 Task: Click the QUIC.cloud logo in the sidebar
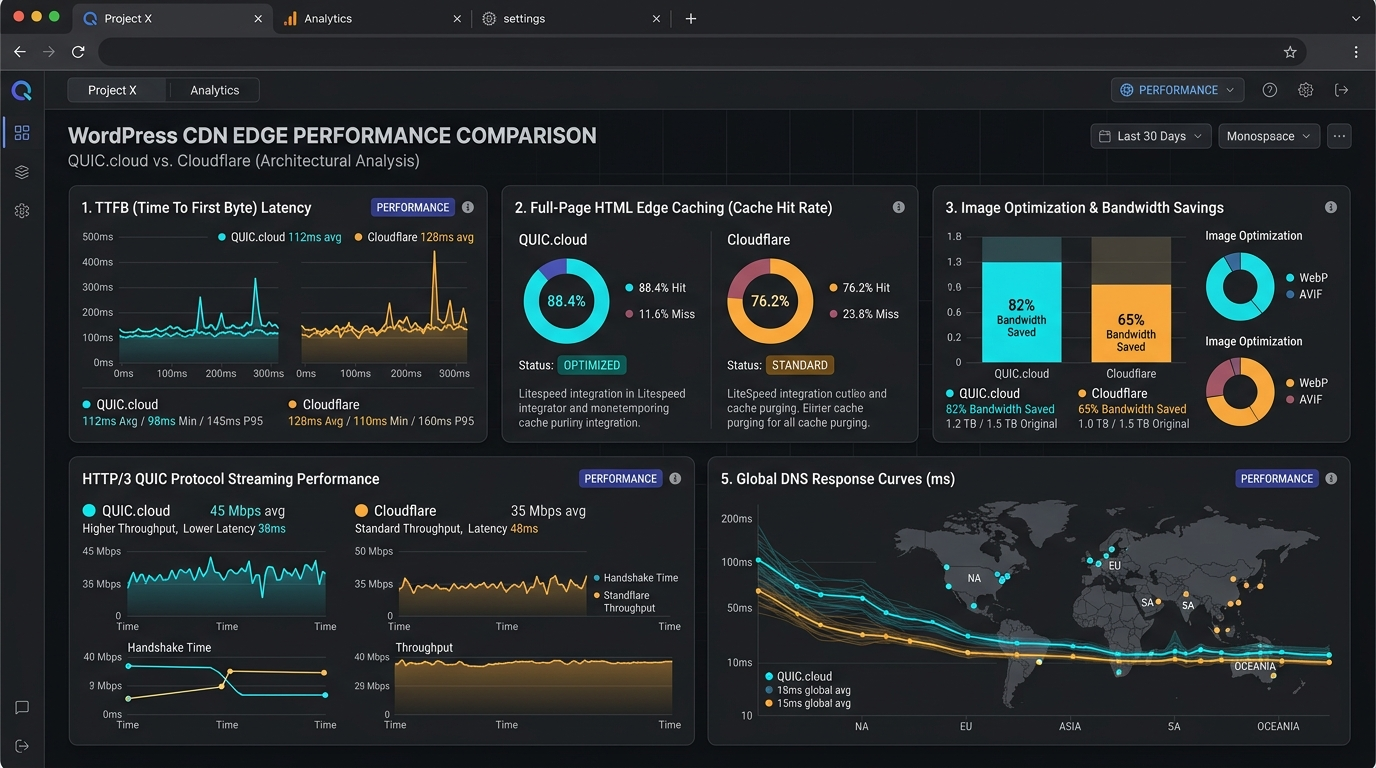(x=22, y=91)
